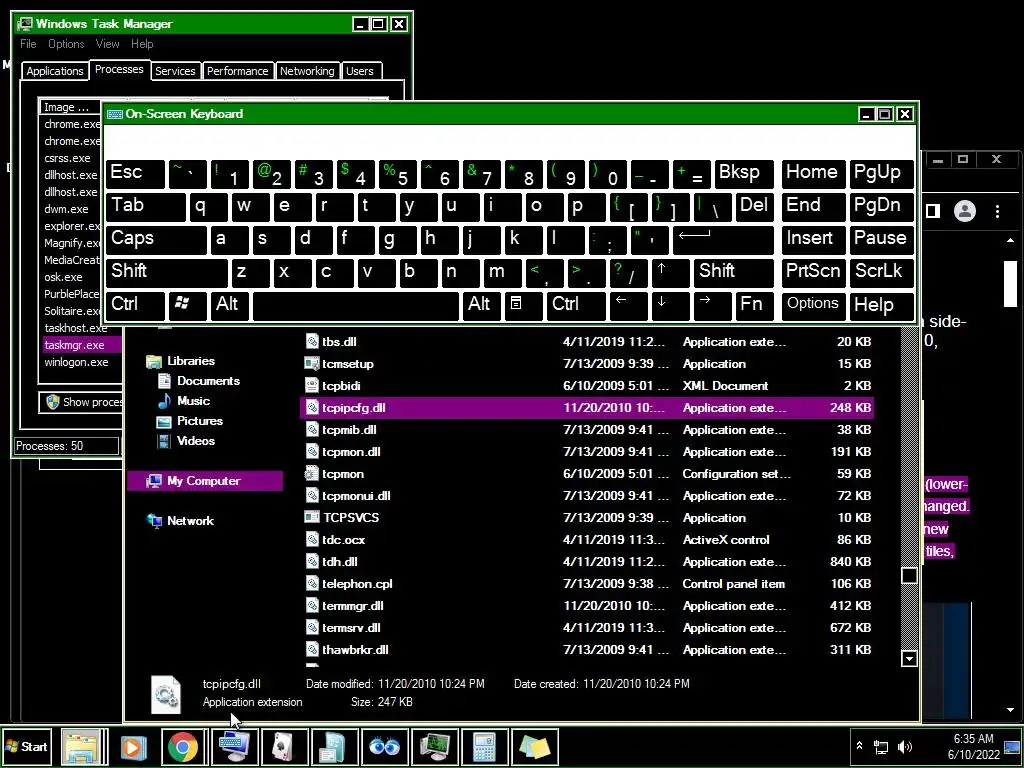The height and width of the screenshot is (768, 1024).
Task: Open View menu in Task Manager
Action: pos(107,44)
